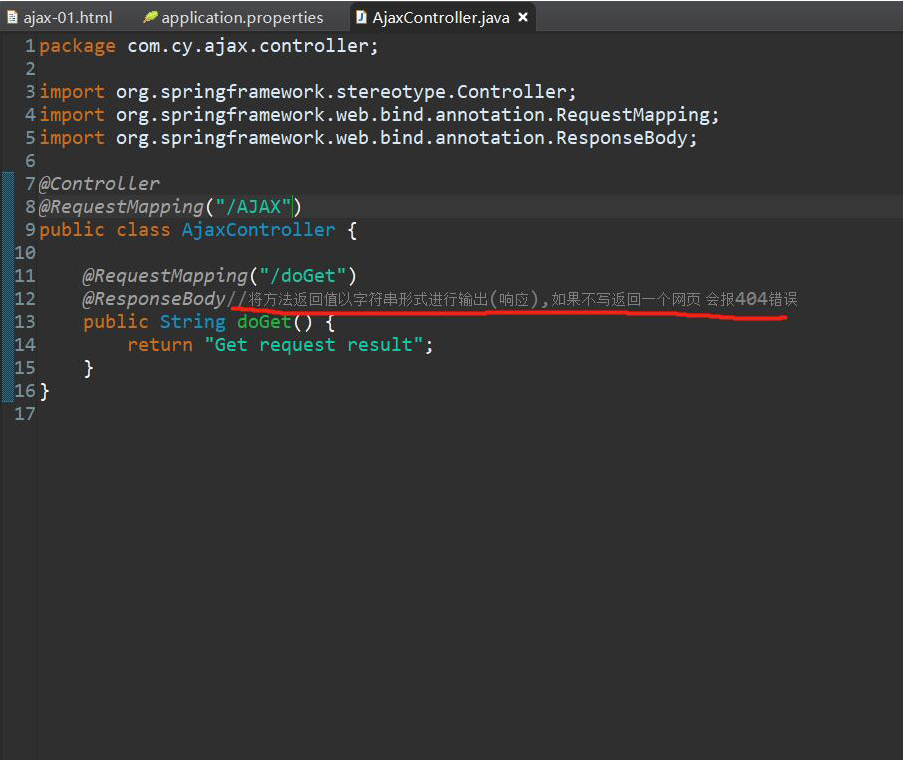Click the @RequestMapping annotation on line 11
This screenshot has height=760, width=903.
165,276
